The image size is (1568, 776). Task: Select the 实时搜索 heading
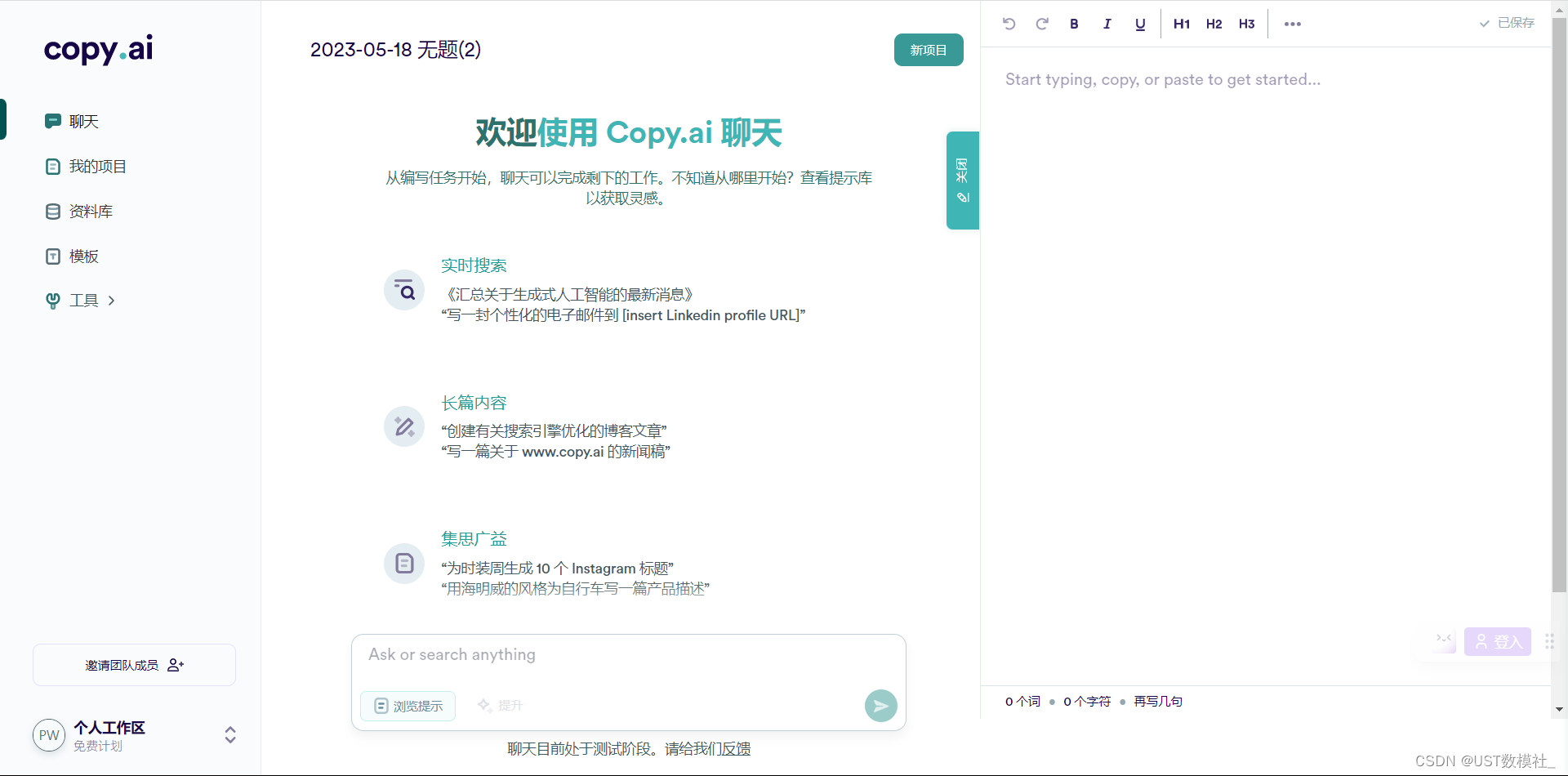pos(474,265)
